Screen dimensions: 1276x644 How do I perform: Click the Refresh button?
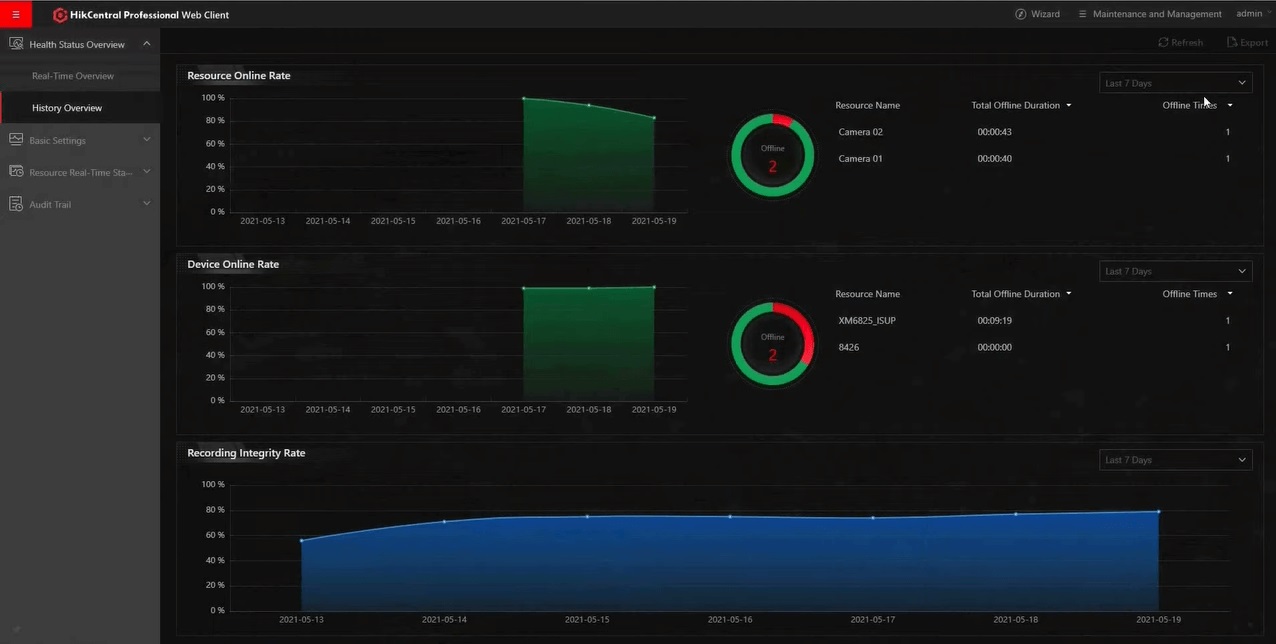click(1180, 43)
